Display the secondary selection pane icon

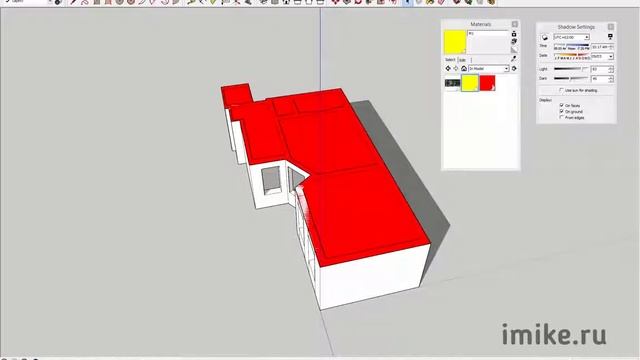point(514,33)
